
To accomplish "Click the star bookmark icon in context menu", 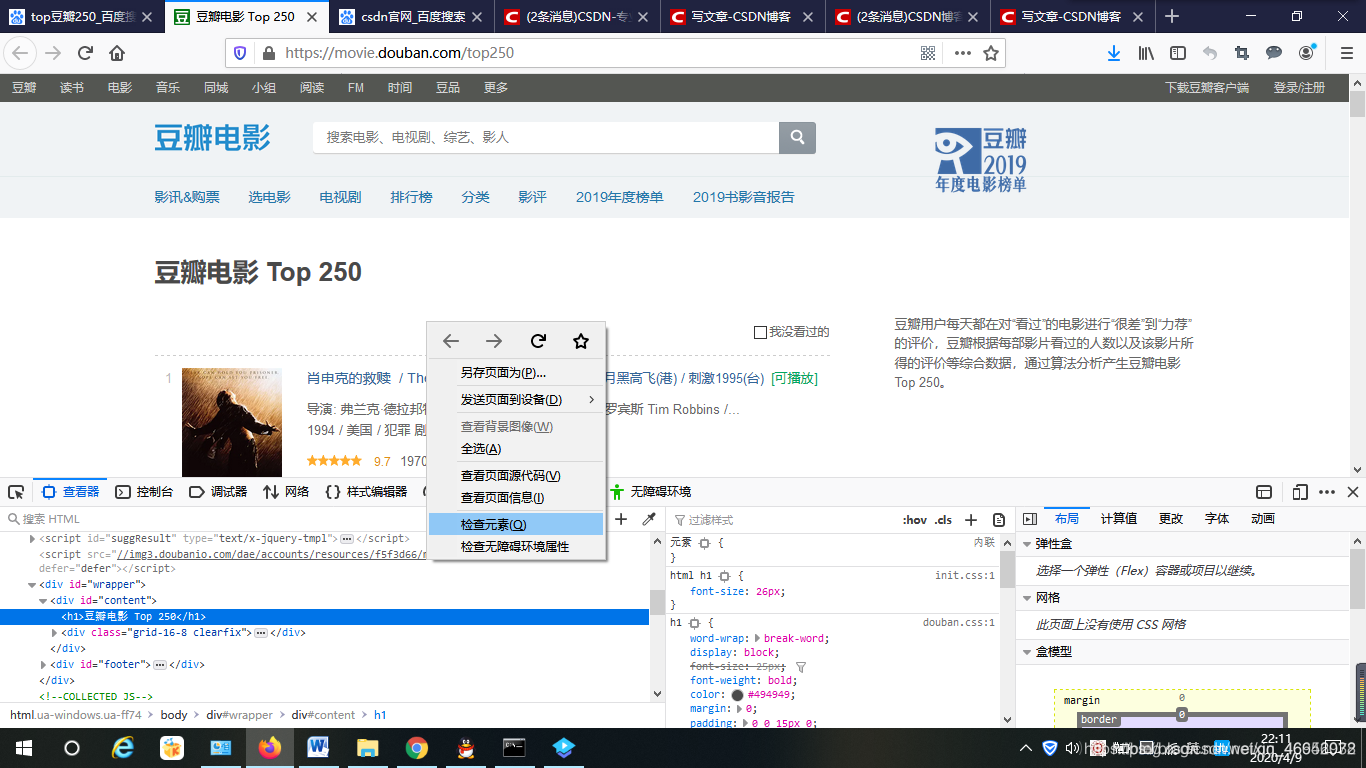I will tap(581, 341).
